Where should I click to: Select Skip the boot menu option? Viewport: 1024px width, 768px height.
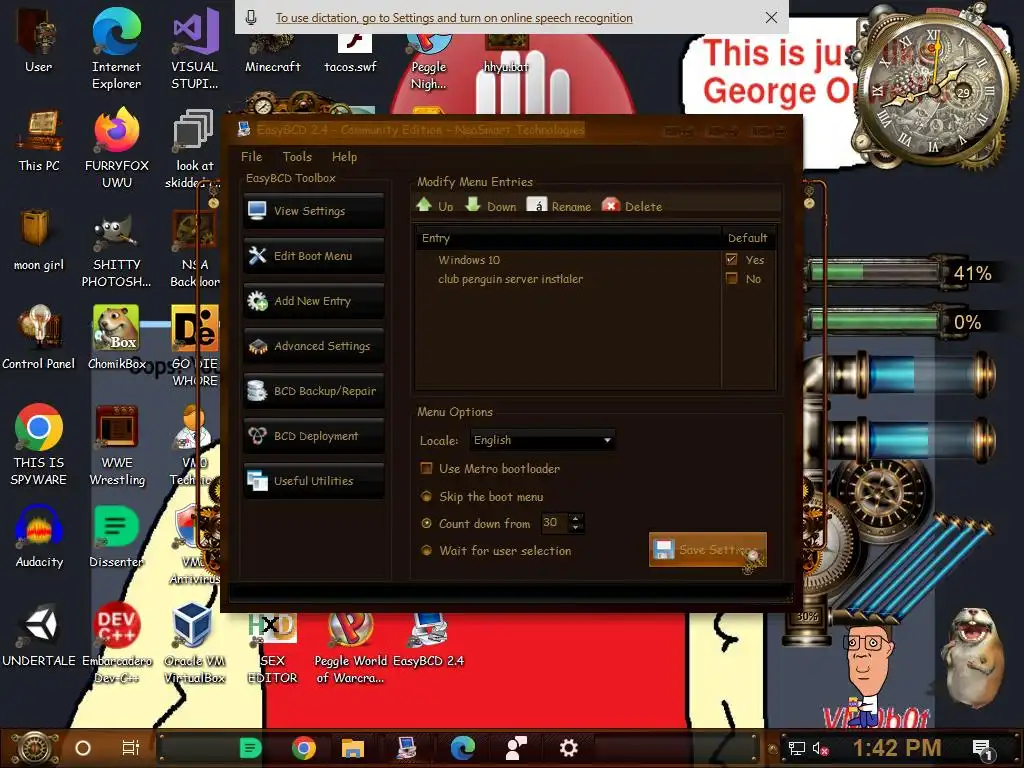[x=426, y=496]
